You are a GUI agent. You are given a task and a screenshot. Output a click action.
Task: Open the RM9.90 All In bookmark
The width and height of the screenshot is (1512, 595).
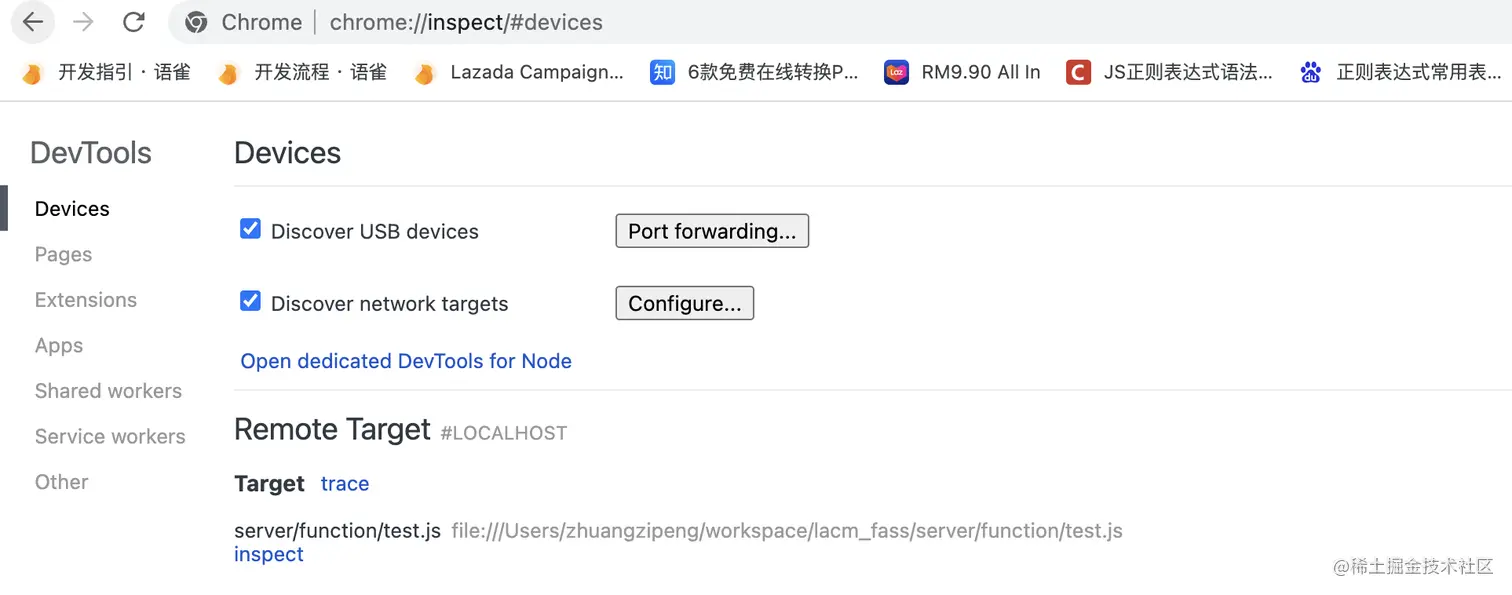click(962, 72)
